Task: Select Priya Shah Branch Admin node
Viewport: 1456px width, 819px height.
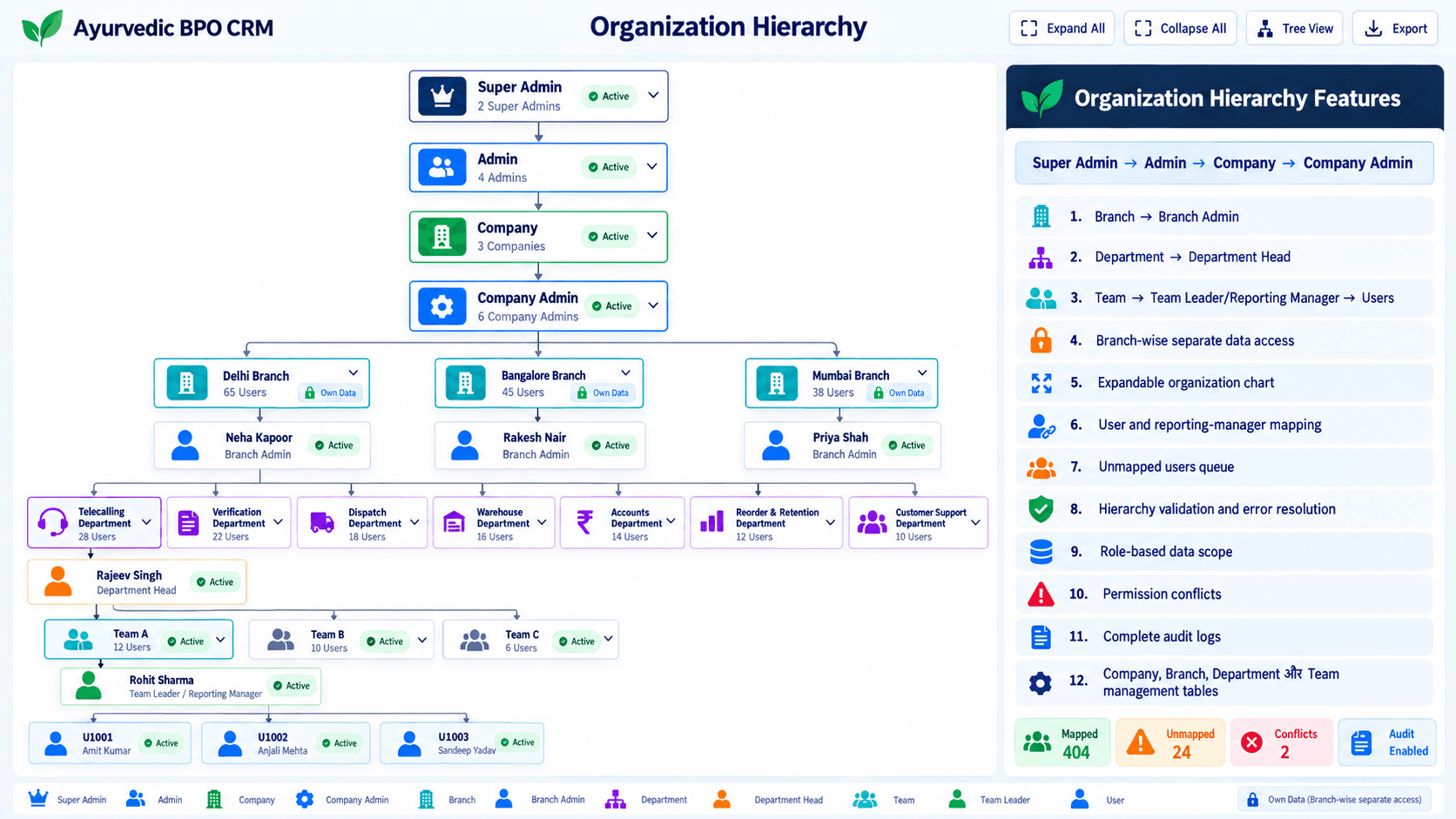Action: click(842, 446)
